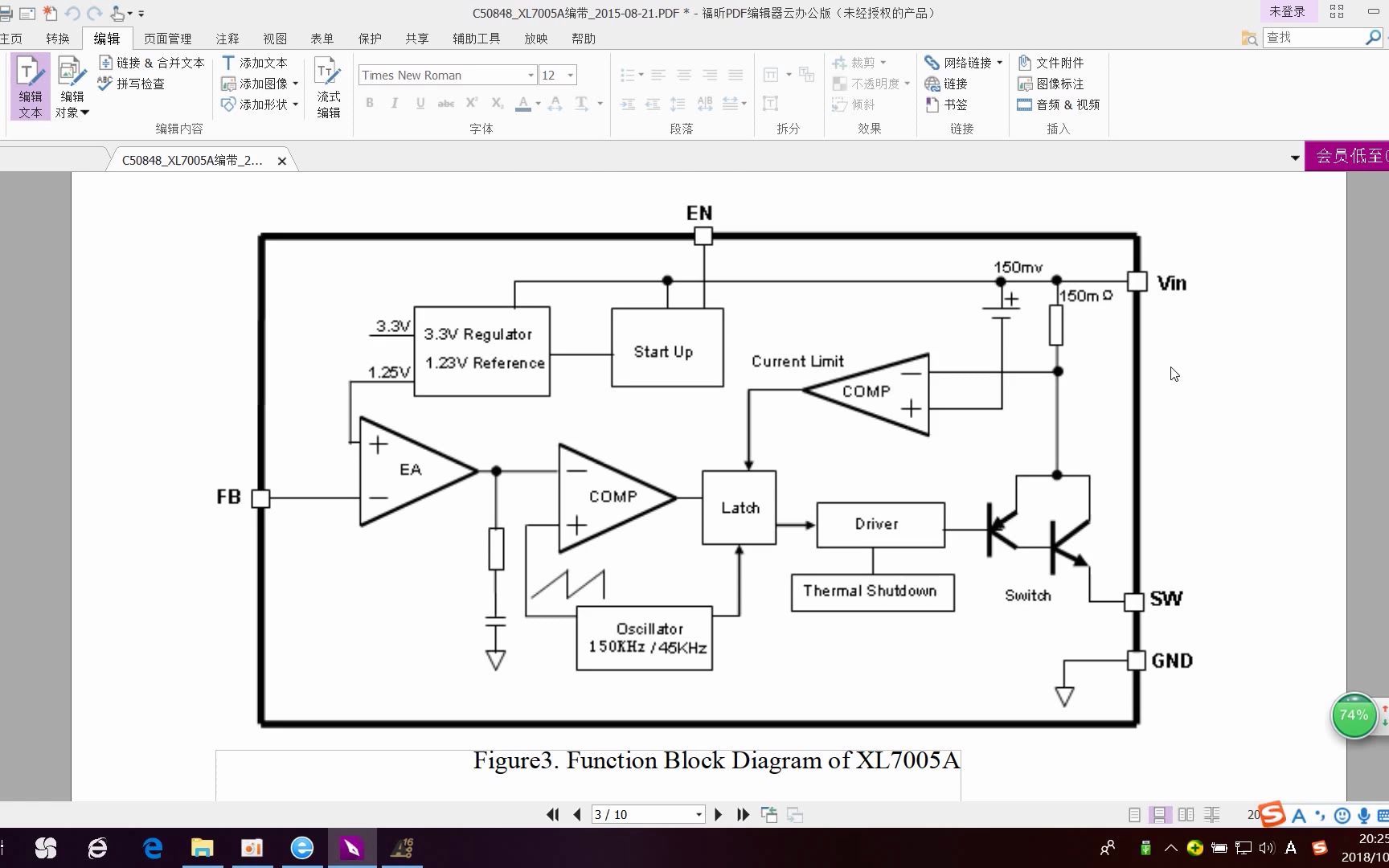Click 链接 & 合并文本 icon
The image size is (1389, 868).
105,63
